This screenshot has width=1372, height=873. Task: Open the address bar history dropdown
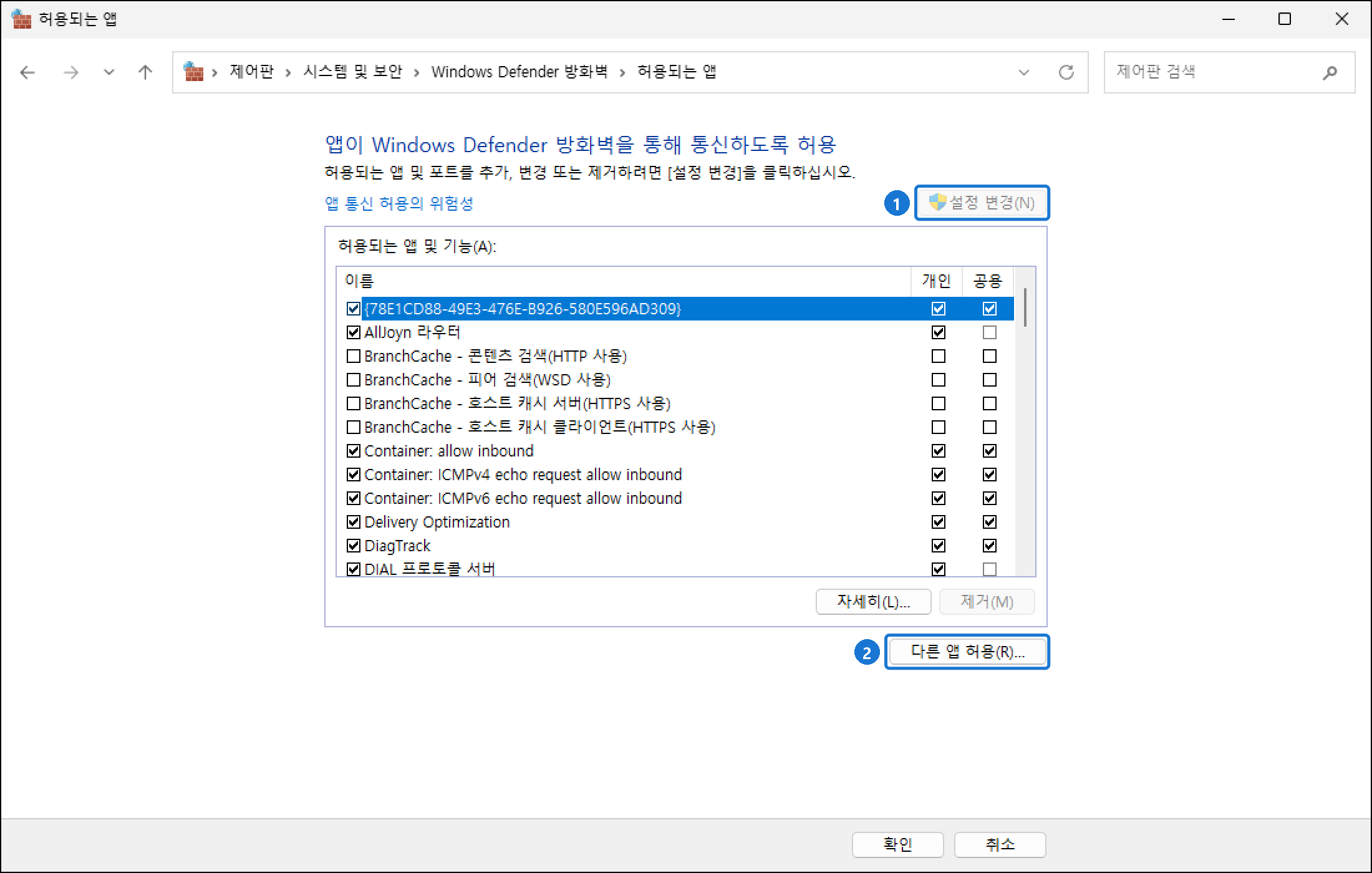[x=1023, y=72]
